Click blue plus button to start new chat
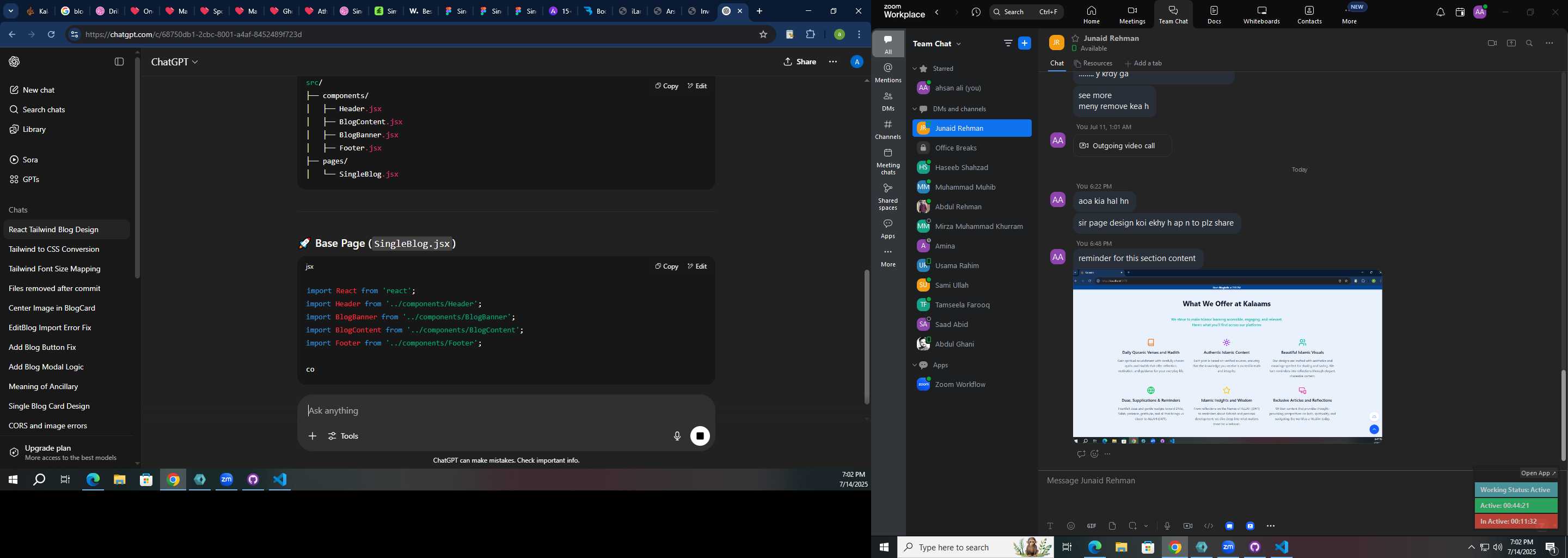 coord(1025,43)
